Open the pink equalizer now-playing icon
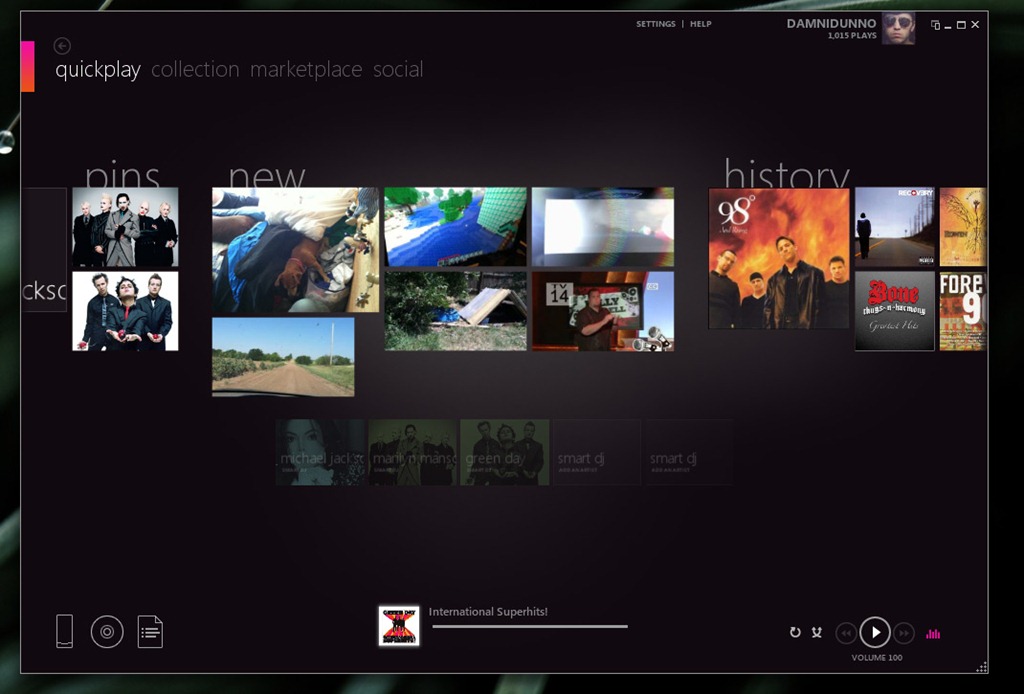The width and height of the screenshot is (1024, 694). click(x=933, y=633)
